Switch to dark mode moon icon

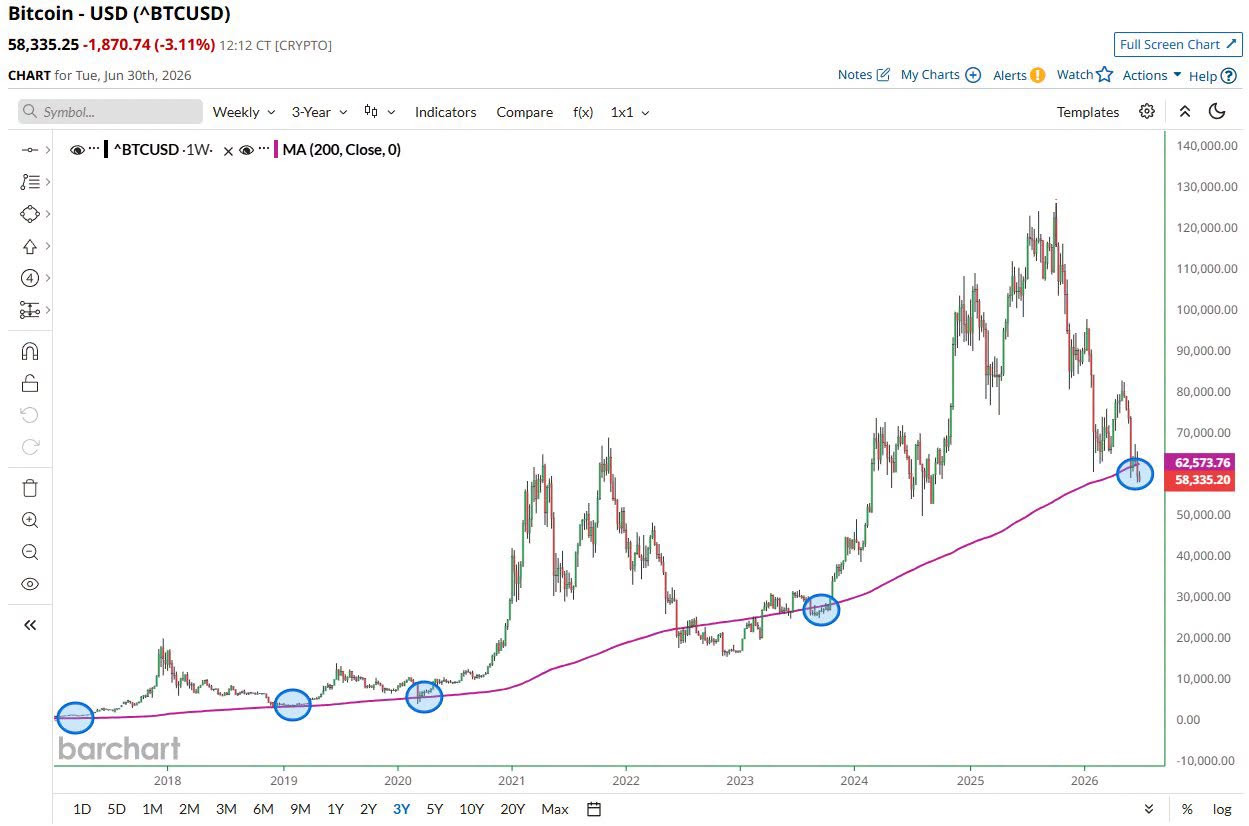(1217, 111)
